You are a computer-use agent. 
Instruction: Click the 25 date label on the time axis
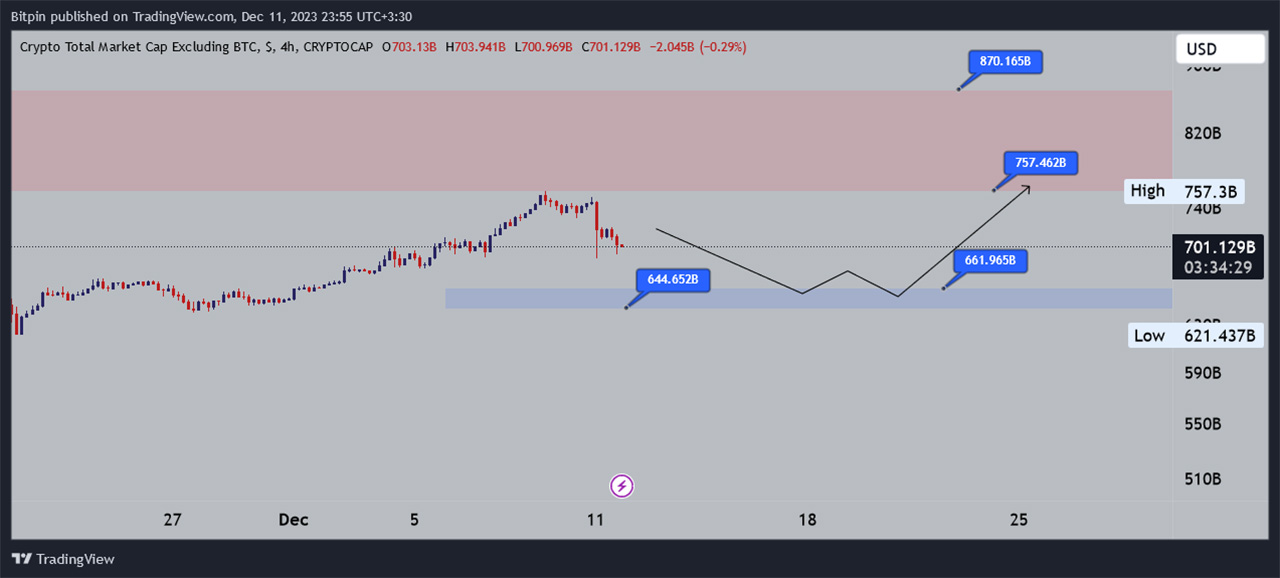coord(1018,520)
